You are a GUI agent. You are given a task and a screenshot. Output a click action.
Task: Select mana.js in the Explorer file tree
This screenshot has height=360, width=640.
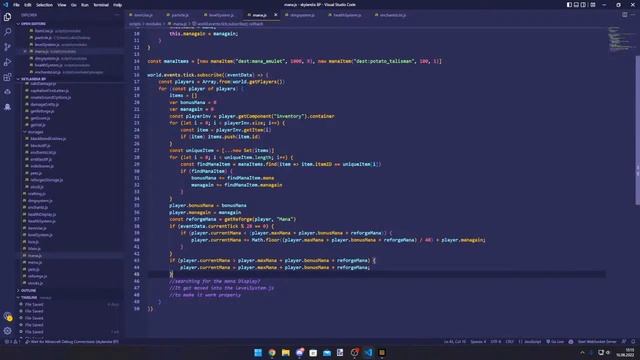(35, 256)
